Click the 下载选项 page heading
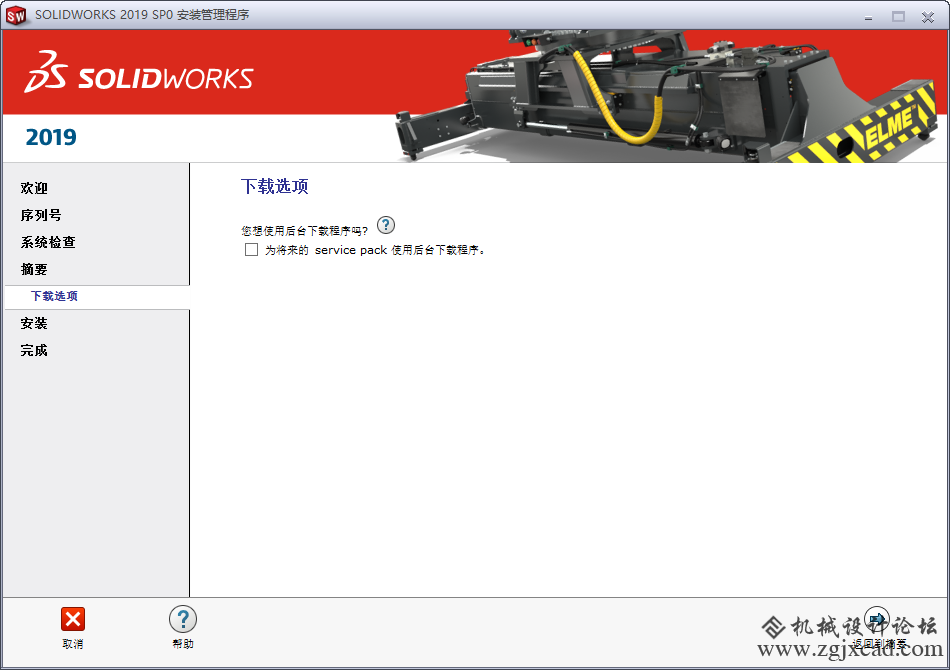This screenshot has width=950, height=670. point(274,186)
